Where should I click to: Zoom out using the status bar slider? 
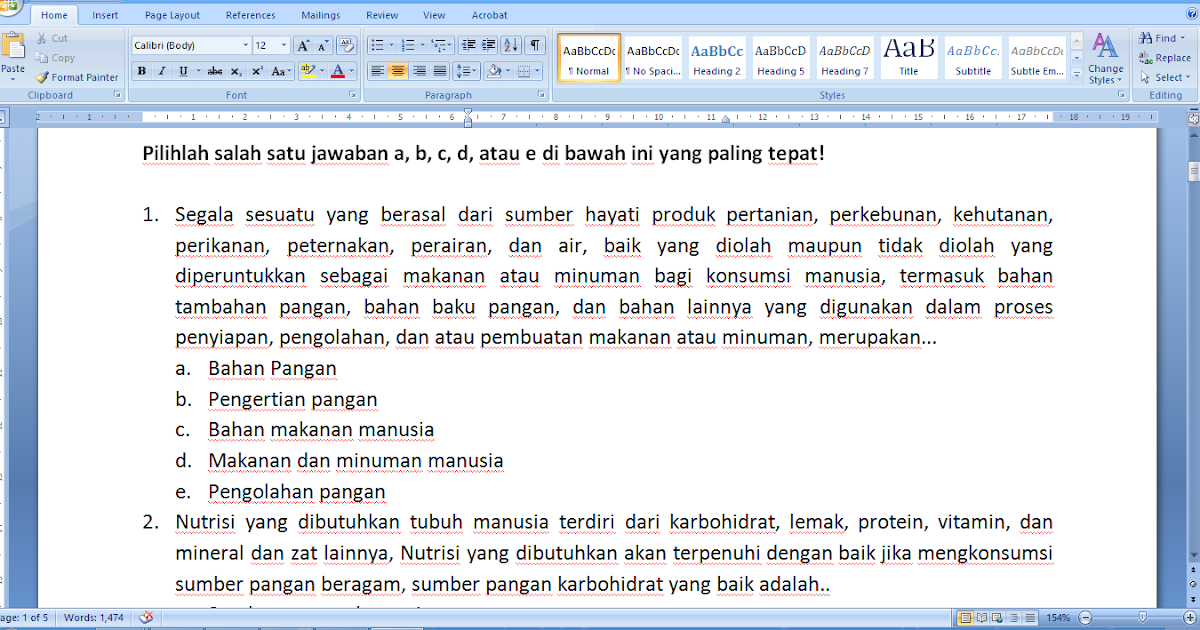click(x=1084, y=617)
